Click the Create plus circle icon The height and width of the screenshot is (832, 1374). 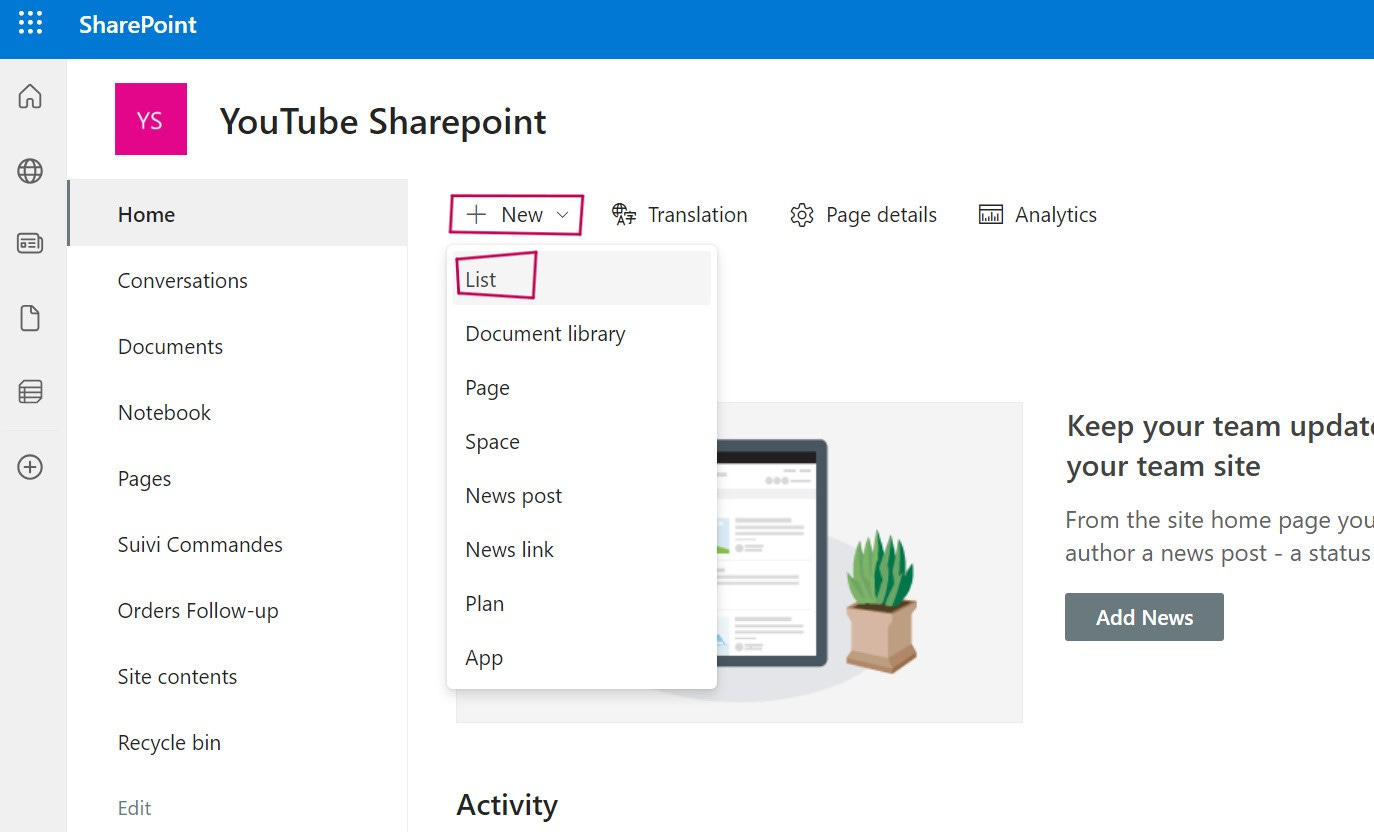(x=30, y=467)
